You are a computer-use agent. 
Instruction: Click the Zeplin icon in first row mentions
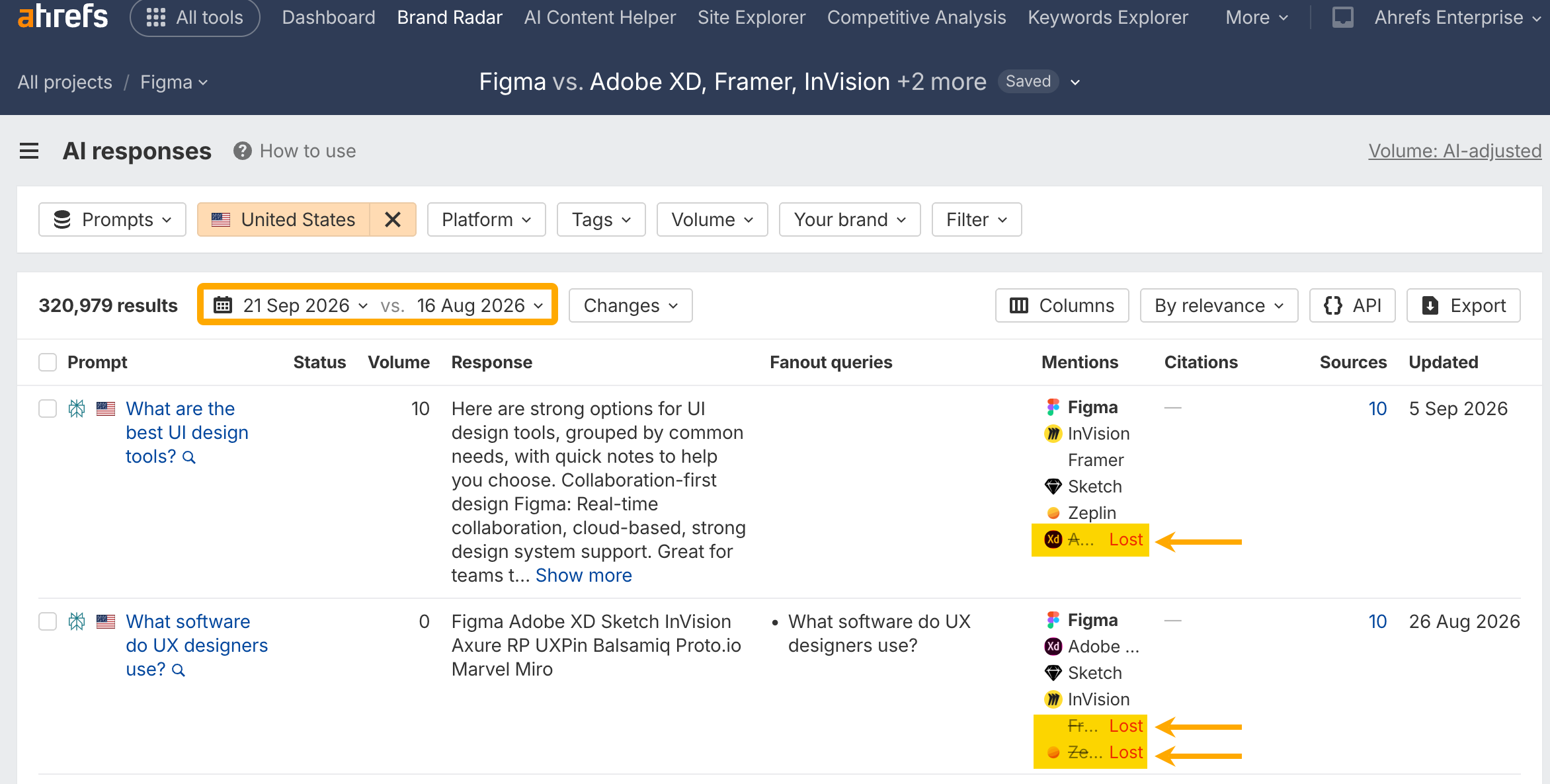[x=1053, y=513]
